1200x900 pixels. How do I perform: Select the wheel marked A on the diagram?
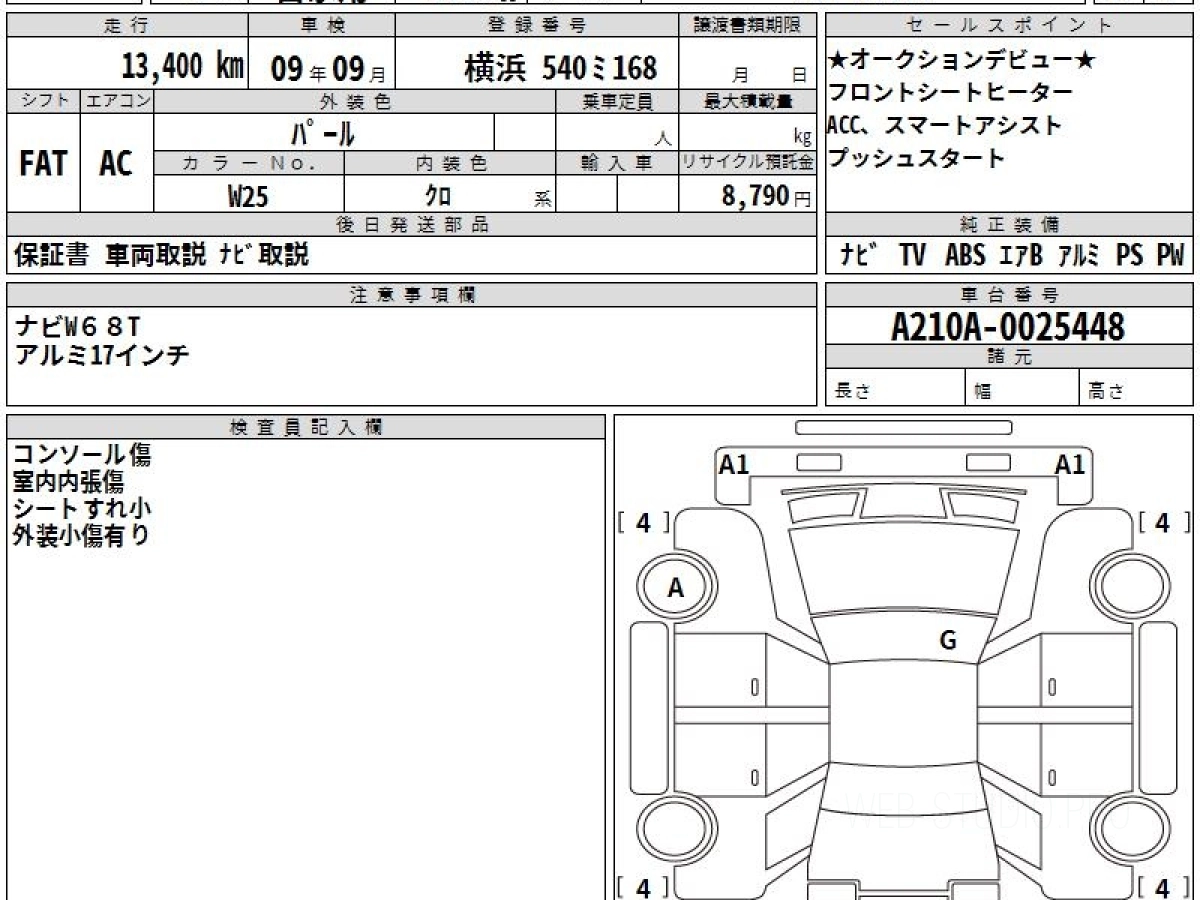point(677,589)
